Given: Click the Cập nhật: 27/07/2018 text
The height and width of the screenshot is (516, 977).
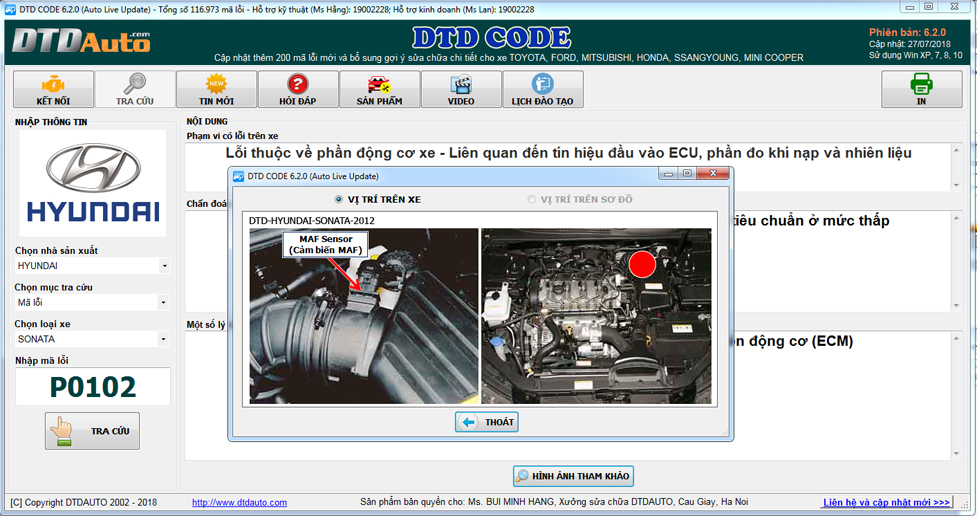Looking at the screenshot, I should (910, 44).
